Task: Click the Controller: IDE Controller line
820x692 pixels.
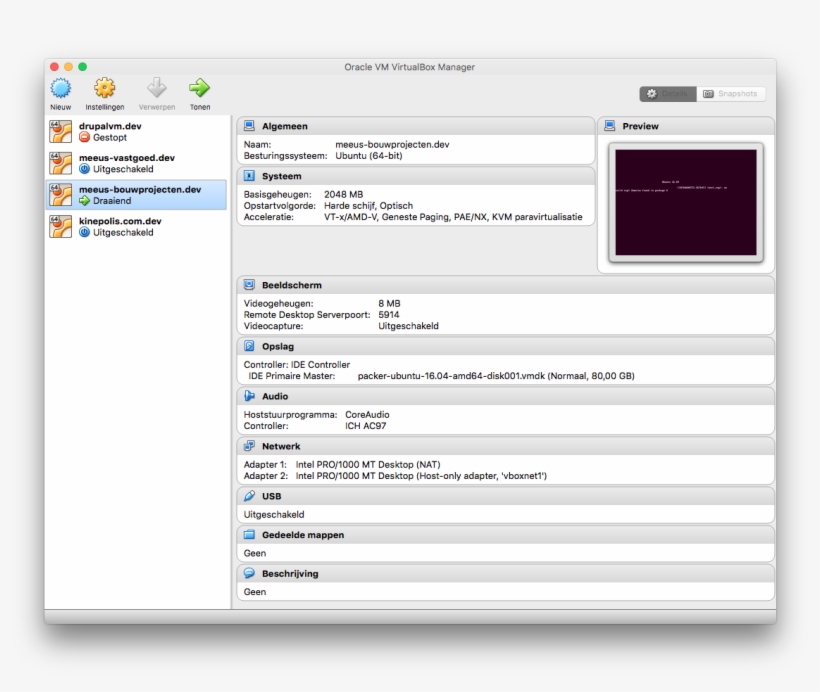Action: click(297, 365)
